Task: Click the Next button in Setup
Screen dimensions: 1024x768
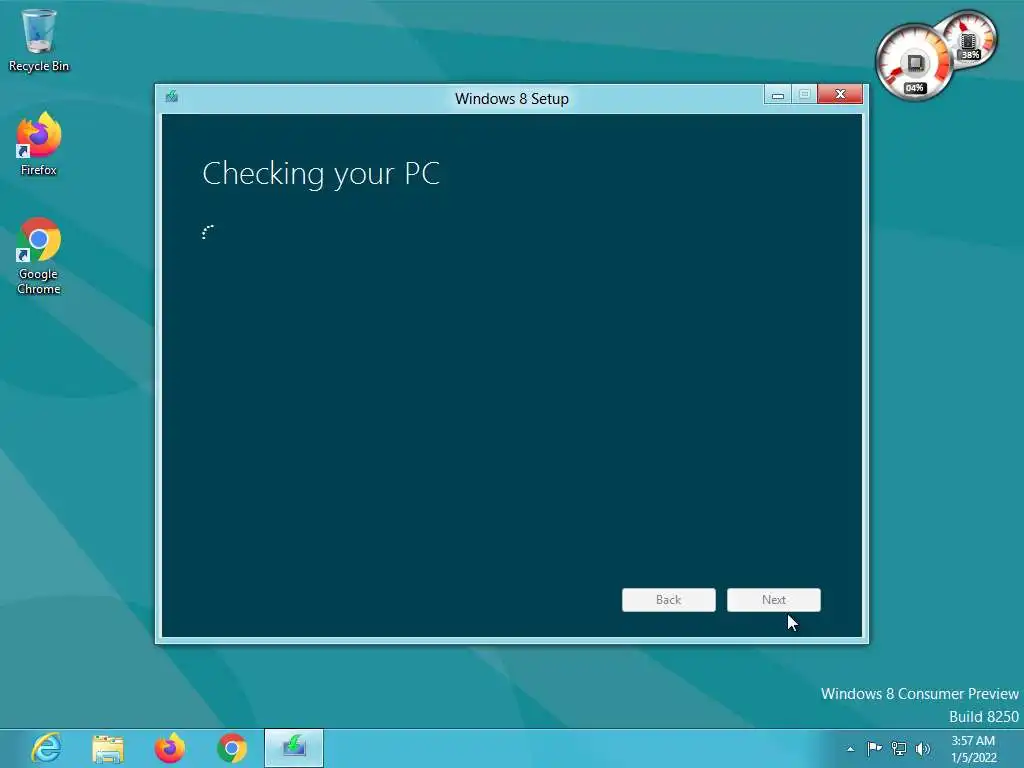Action: (774, 600)
